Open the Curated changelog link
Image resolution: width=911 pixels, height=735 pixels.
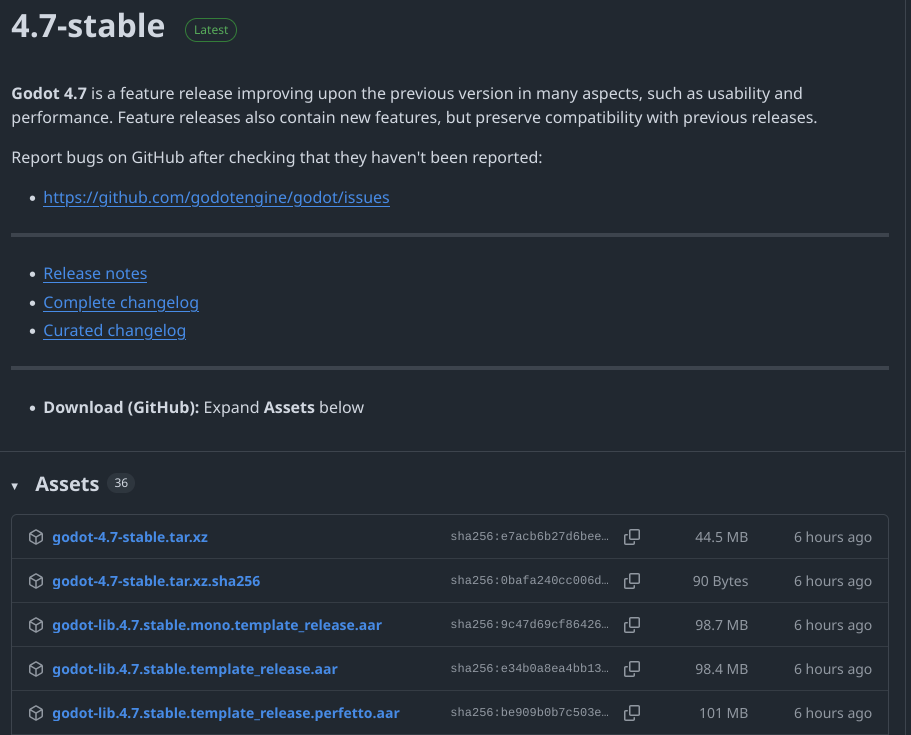(114, 330)
